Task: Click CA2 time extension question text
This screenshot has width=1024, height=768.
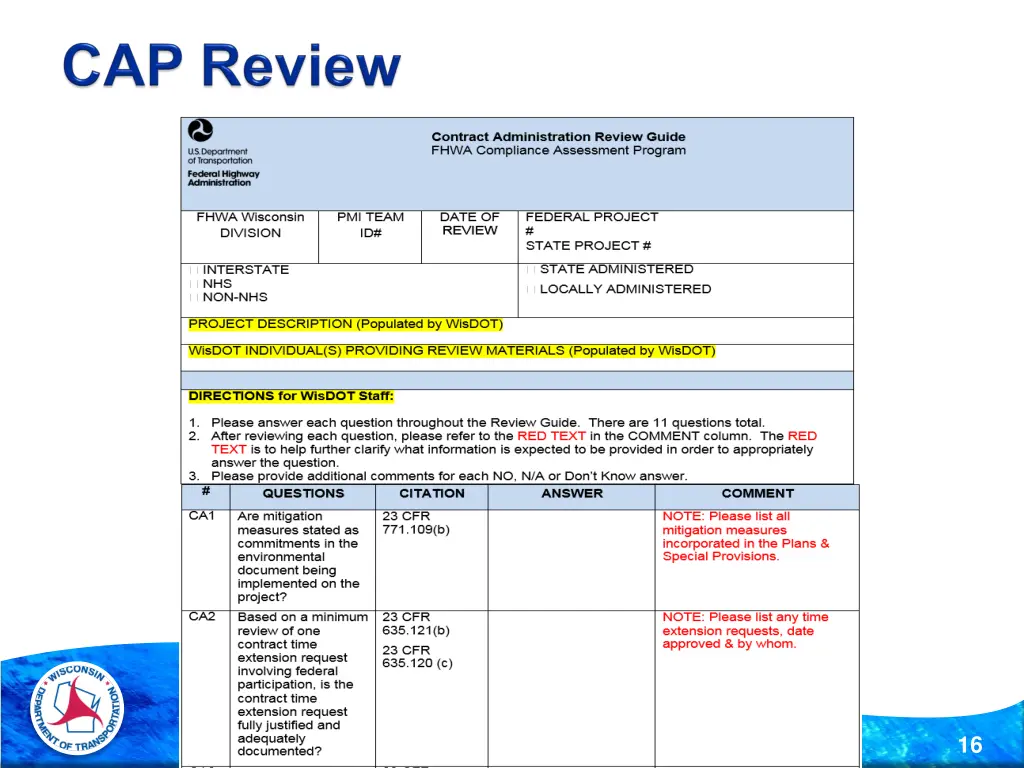Action: [303, 684]
